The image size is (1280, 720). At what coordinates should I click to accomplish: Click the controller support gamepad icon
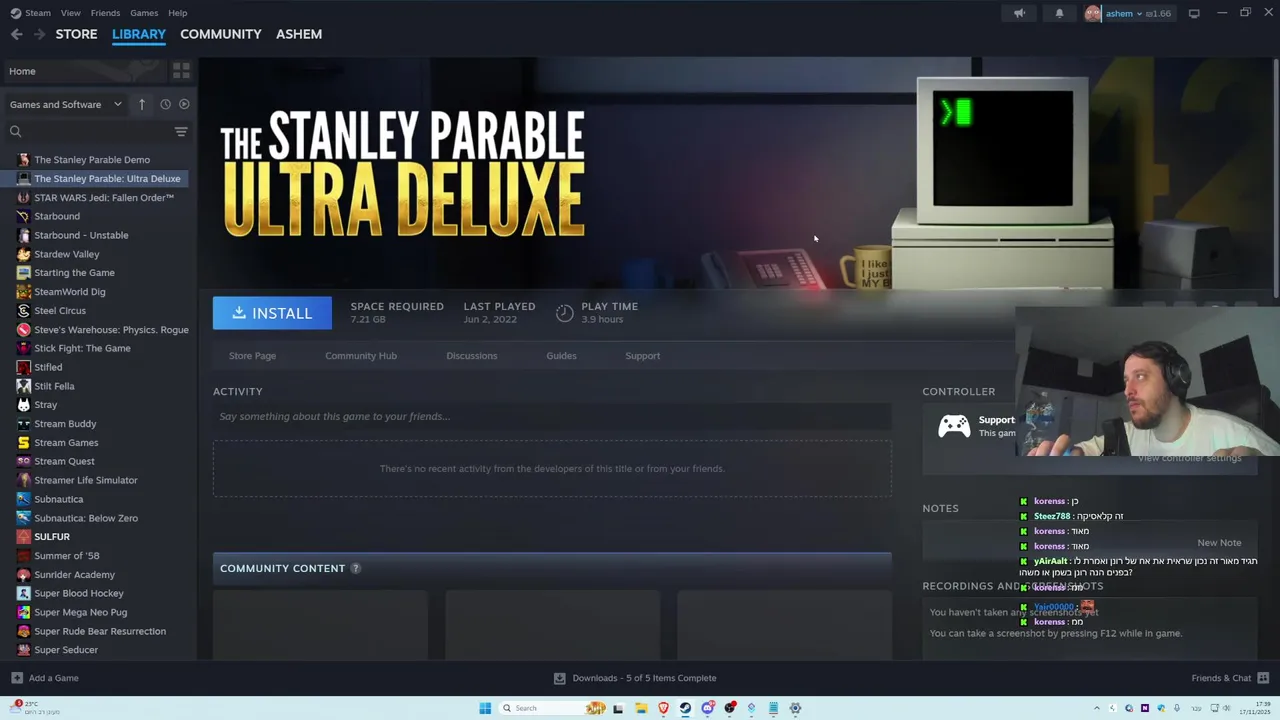point(954,427)
